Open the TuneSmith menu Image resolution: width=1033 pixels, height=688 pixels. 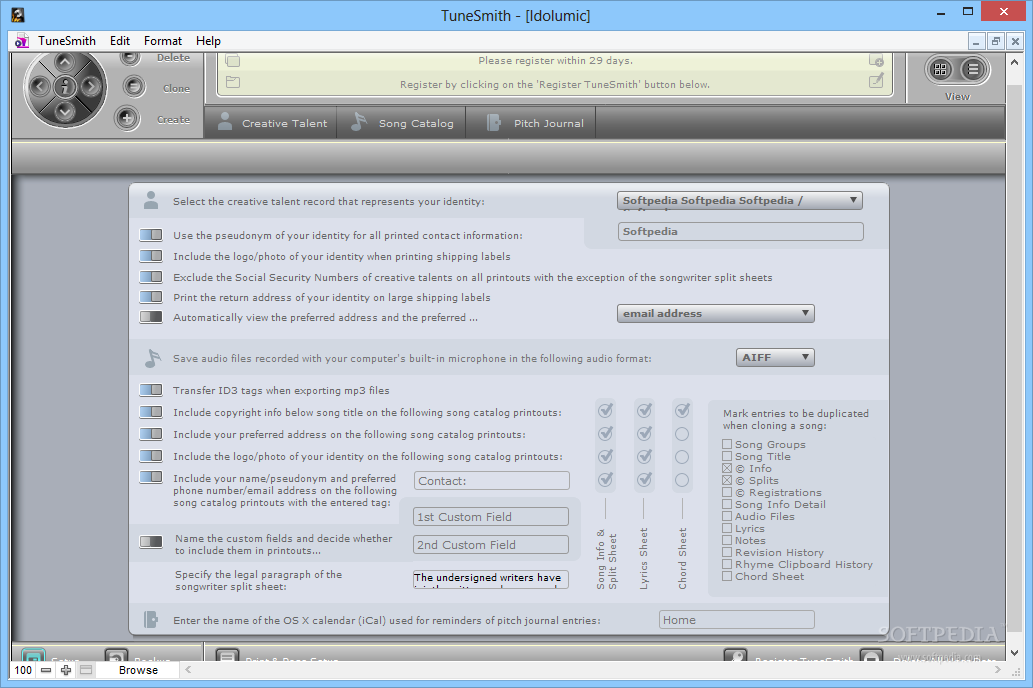click(x=67, y=41)
